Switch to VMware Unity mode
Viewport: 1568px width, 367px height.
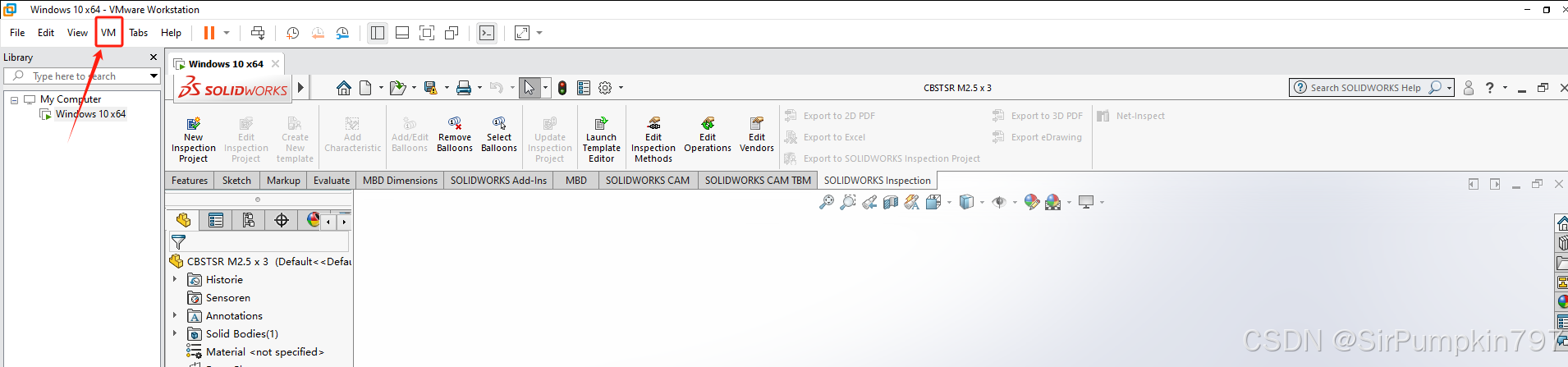pyautogui.click(x=452, y=33)
